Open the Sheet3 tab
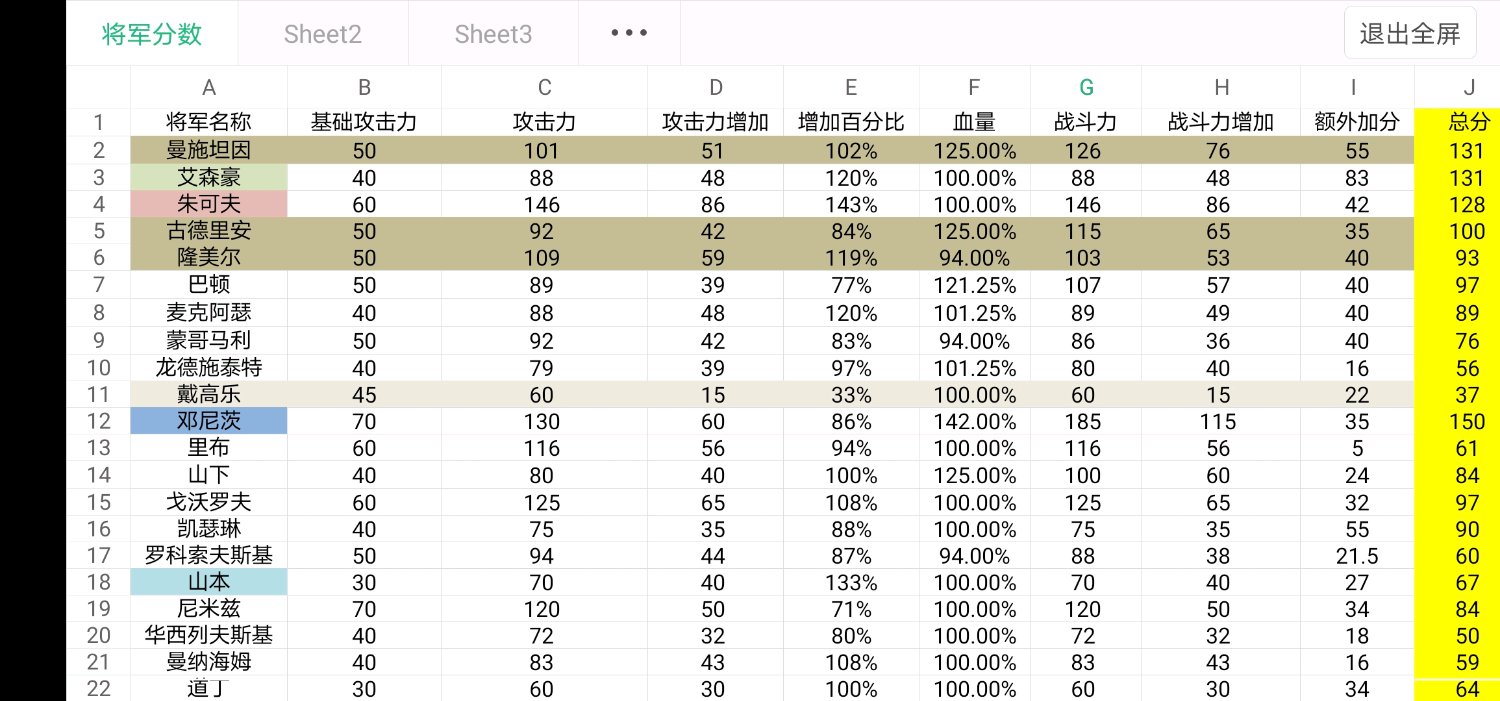Screen dimensions: 1500x701 (493, 34)
